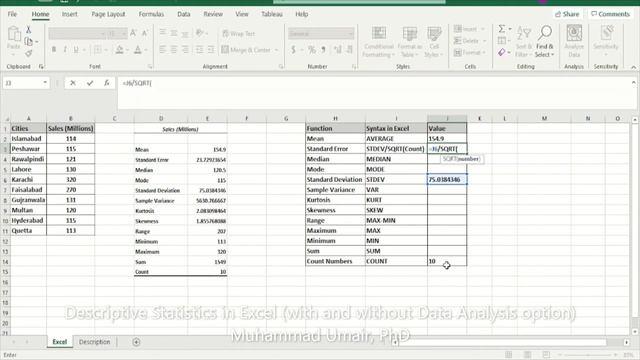The width and height of the screenshot is (640, 360).
Task: Click the Decrease Indent icon
Action: point(199,50)
